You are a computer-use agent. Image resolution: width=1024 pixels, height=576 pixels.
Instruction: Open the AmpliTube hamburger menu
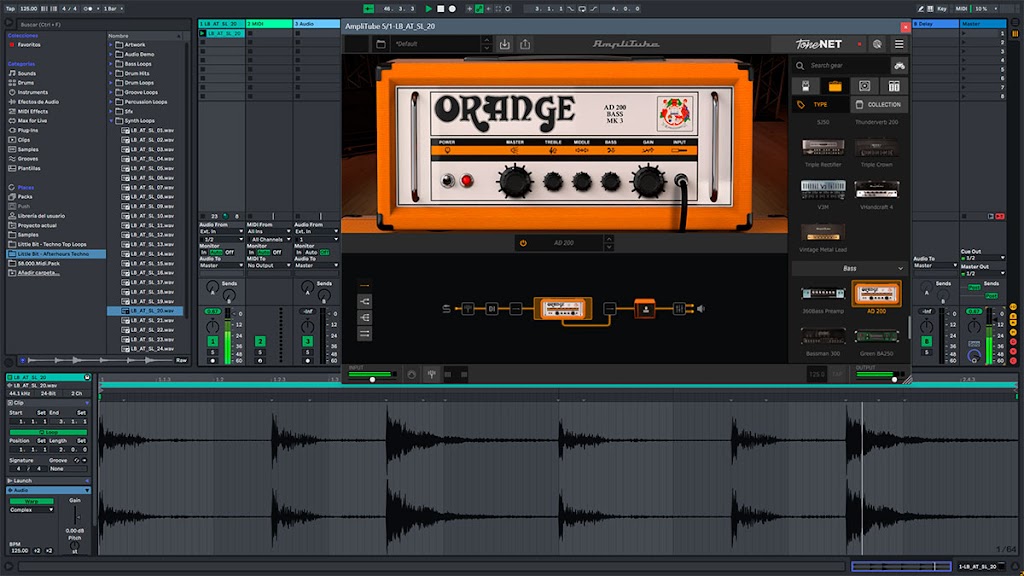(x=899, y=44)
